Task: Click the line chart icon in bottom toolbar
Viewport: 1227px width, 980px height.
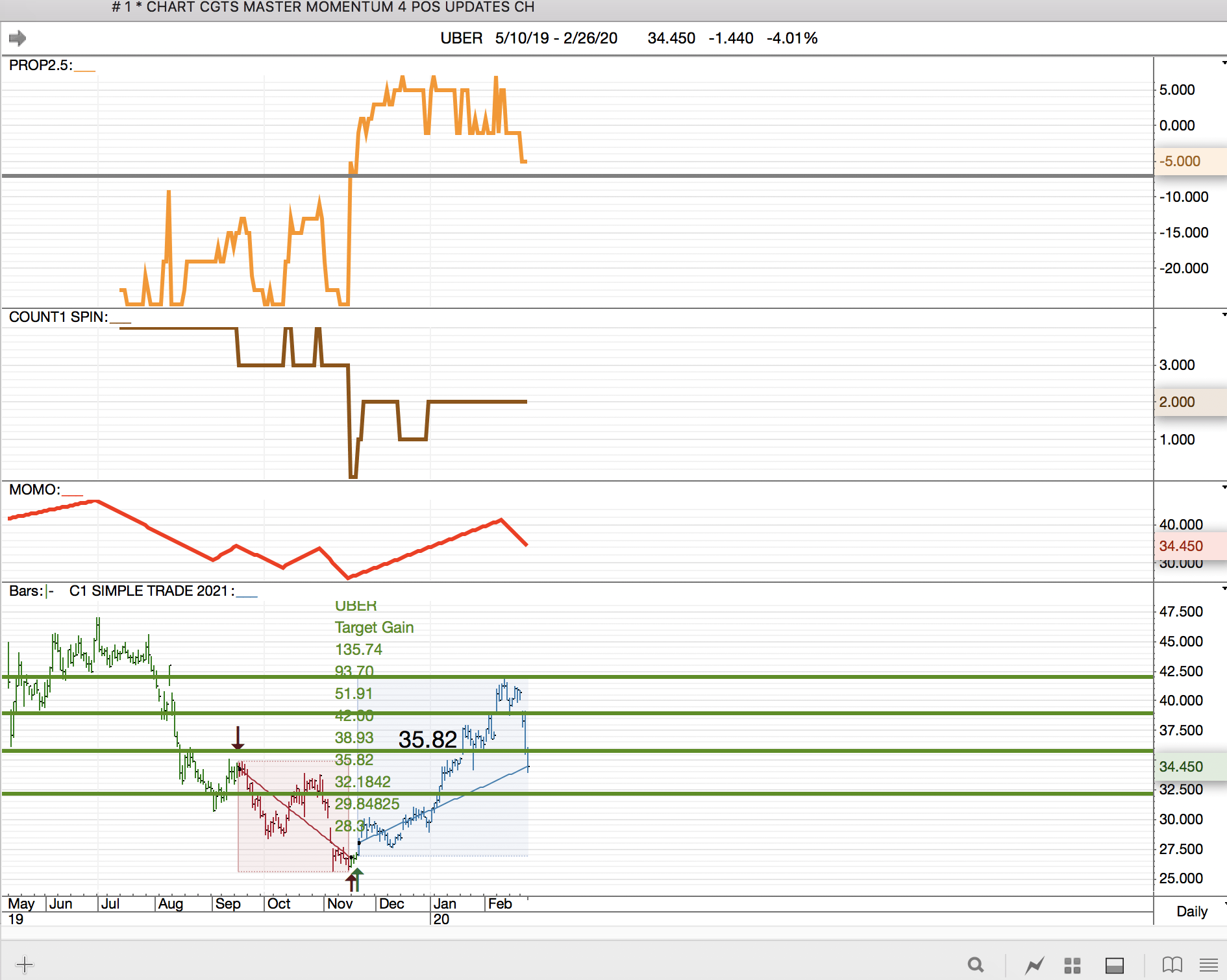Action: (x=1035, y=965)
